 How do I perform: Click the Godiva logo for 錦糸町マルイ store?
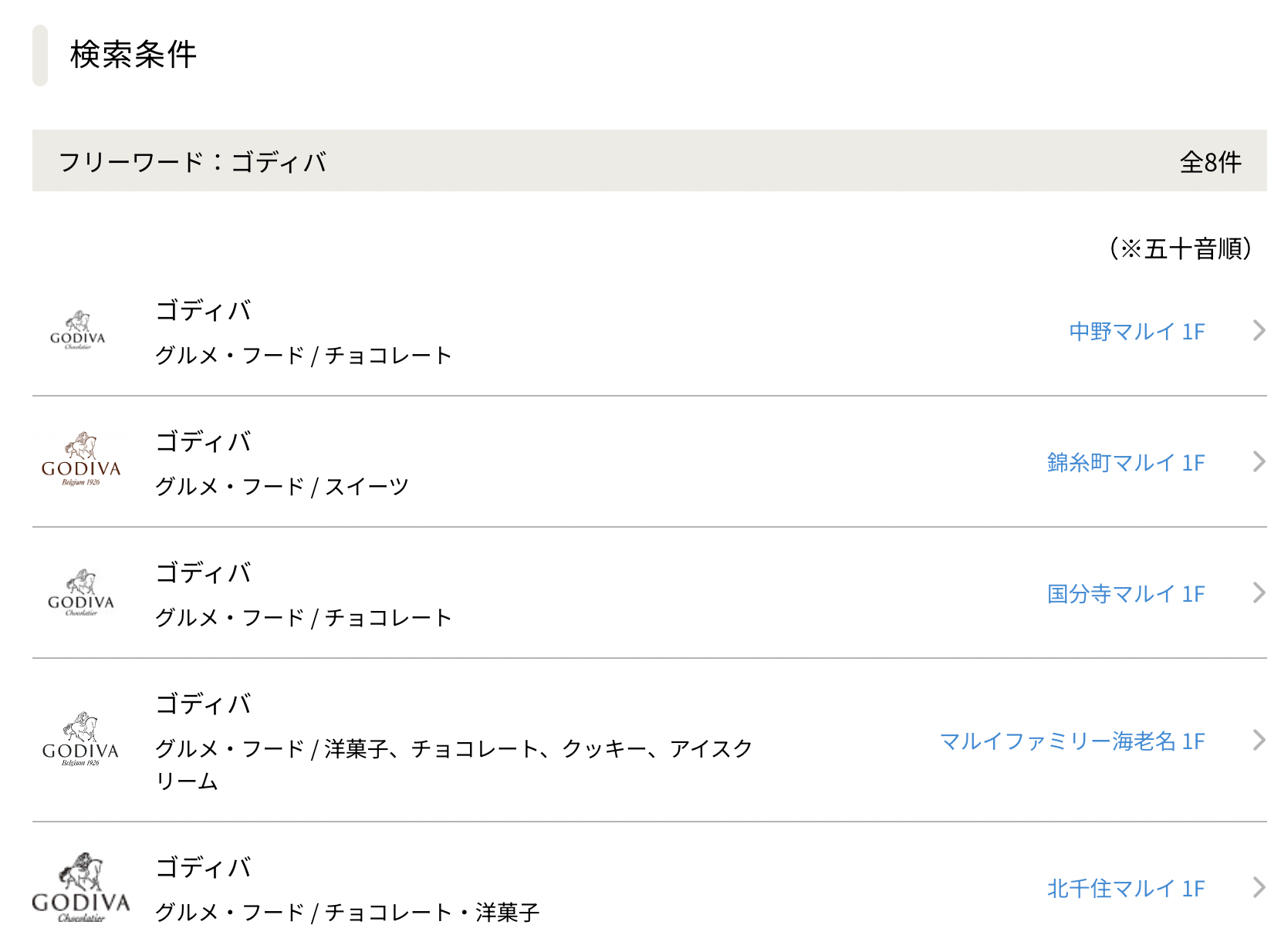[x=81, y=460]
